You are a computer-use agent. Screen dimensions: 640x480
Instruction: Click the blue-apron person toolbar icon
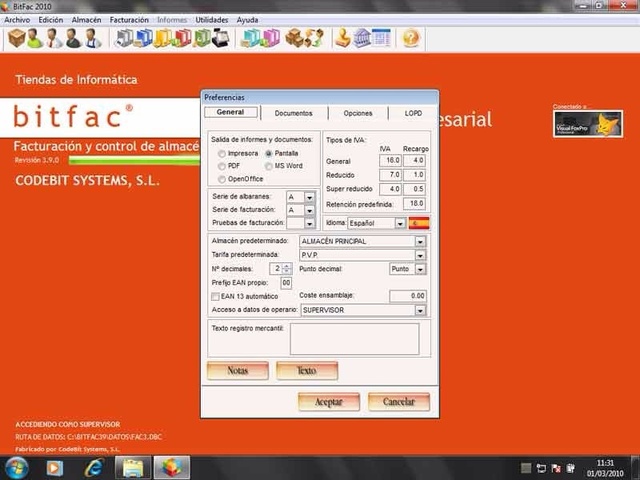tap(93, 39)
